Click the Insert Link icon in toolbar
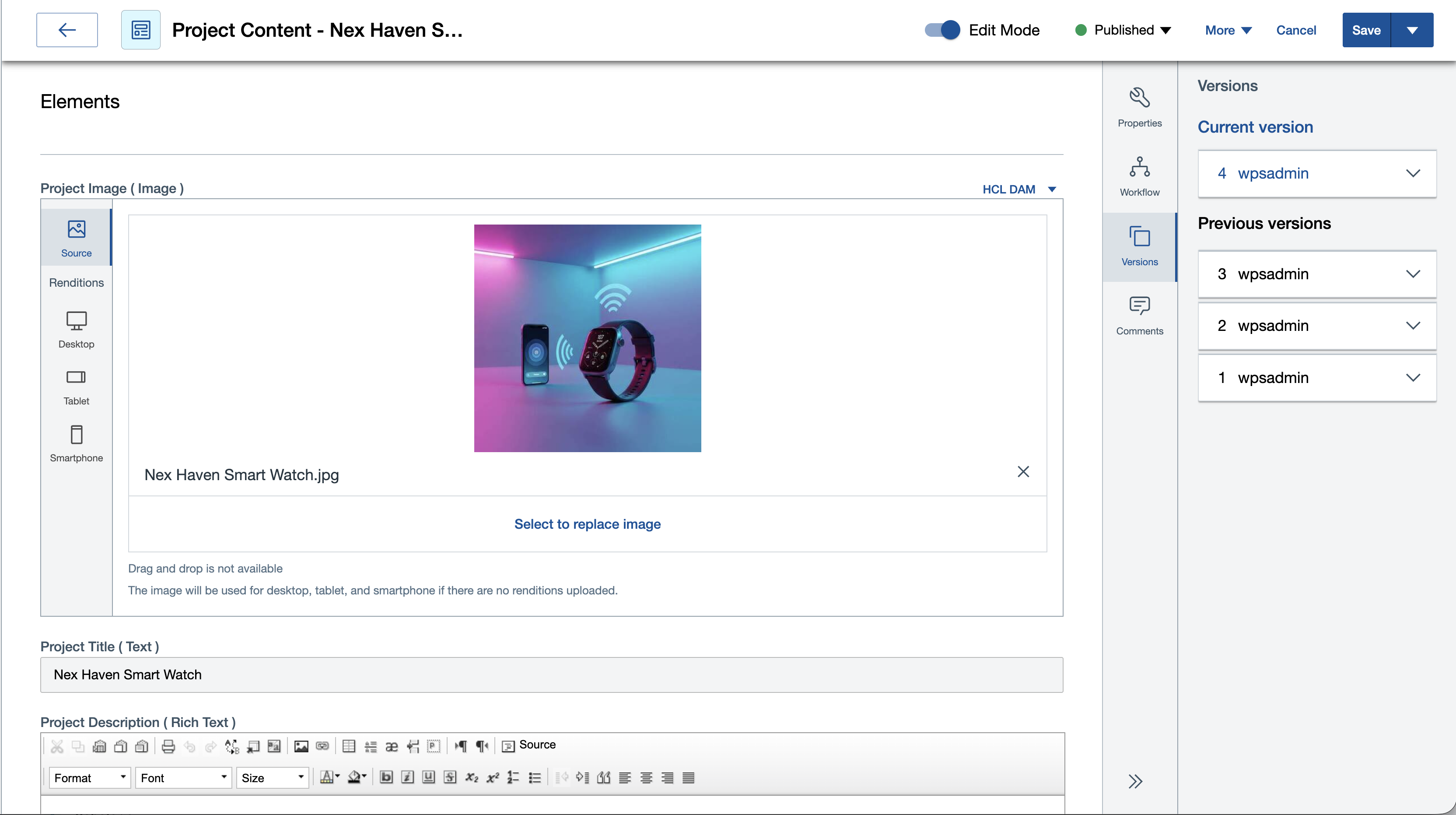Screen dimensions: 1456x815 [322, 746]
